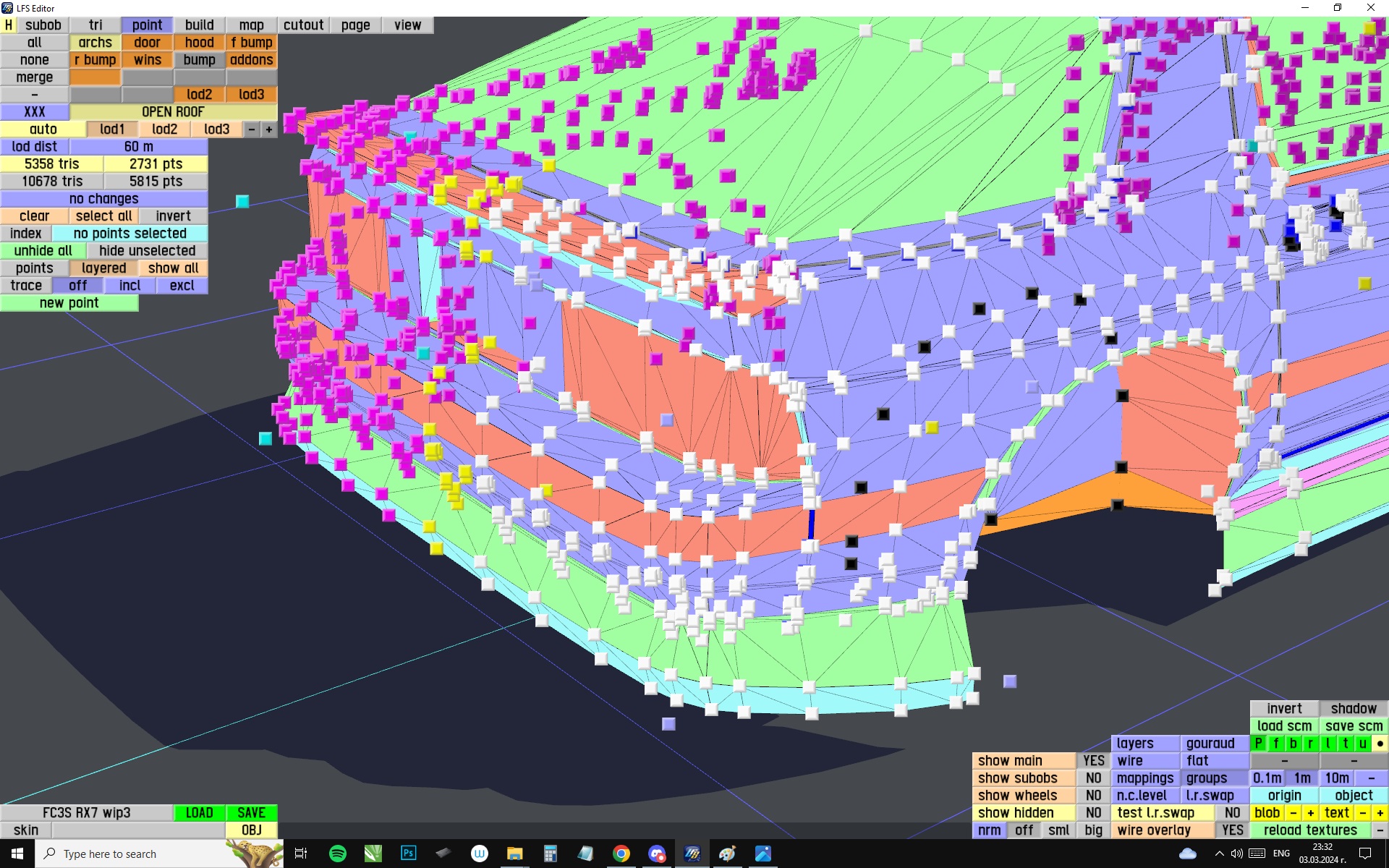The width and height of the screenshot is (1389, 868).
Task: Open the cutout mode tab
Action: [303, 25]
